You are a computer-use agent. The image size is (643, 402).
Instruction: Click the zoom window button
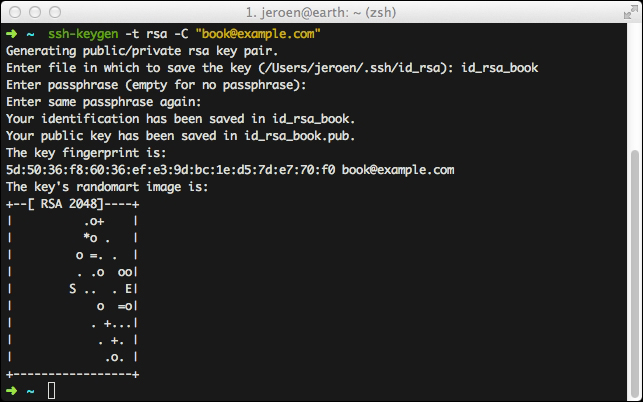[55, 14]
